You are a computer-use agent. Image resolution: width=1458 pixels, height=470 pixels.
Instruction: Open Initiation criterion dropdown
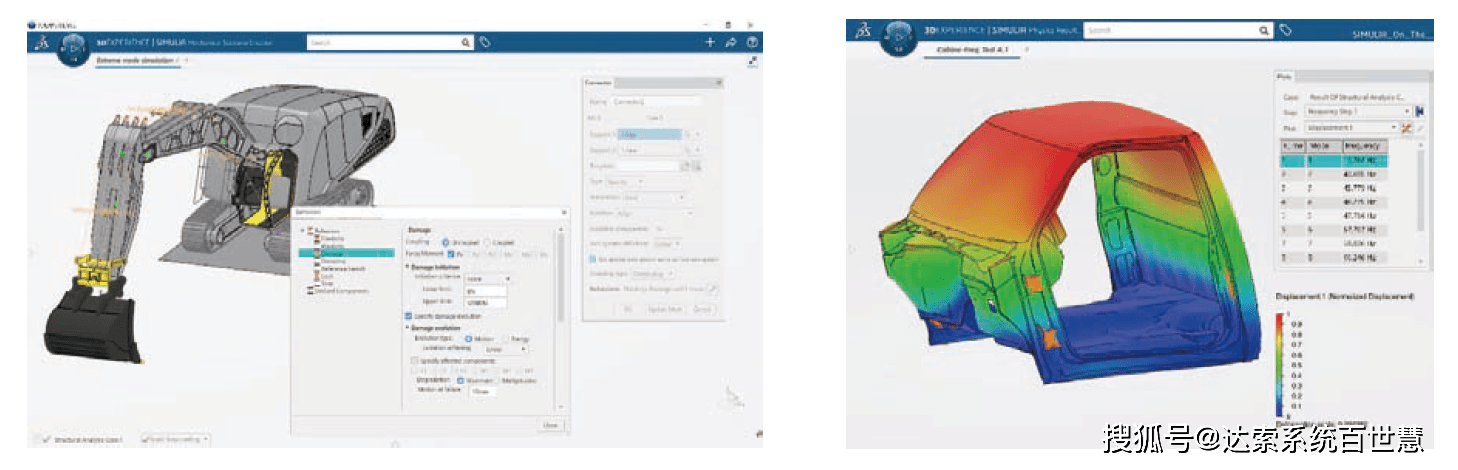[x=491, y=279]
